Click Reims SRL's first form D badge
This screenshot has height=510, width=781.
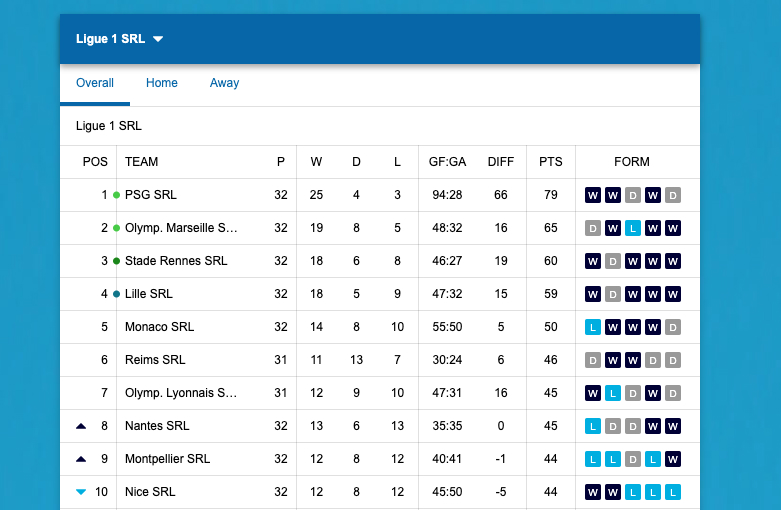click(593, 360)
